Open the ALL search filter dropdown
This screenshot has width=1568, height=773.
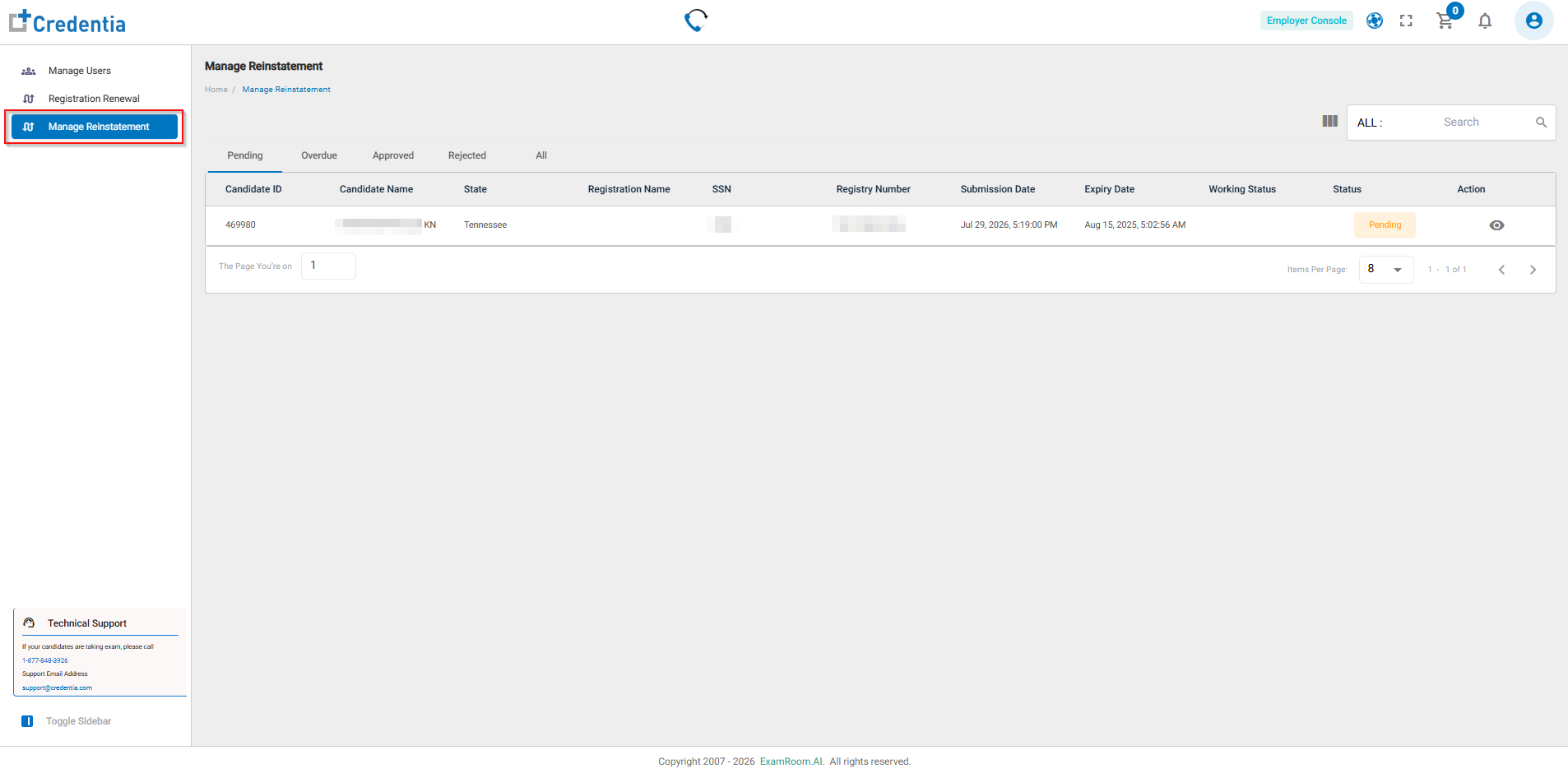pos(1370,123)
